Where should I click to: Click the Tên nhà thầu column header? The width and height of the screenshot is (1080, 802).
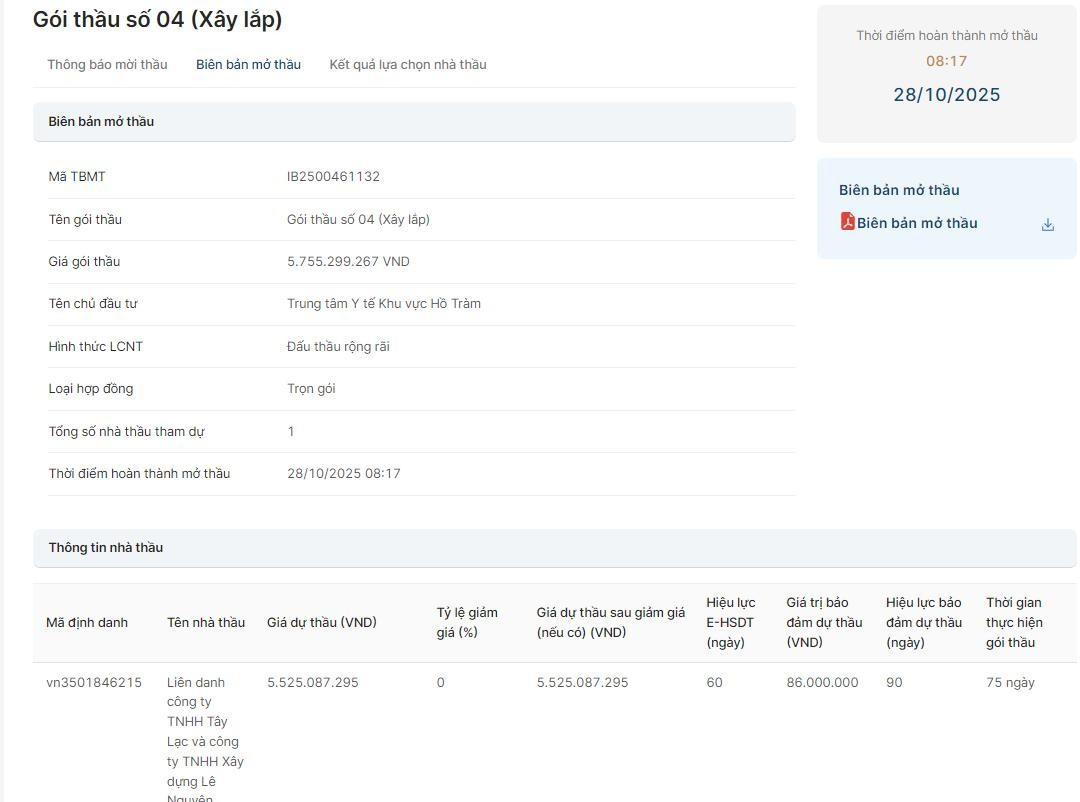[x=205, y=623]
